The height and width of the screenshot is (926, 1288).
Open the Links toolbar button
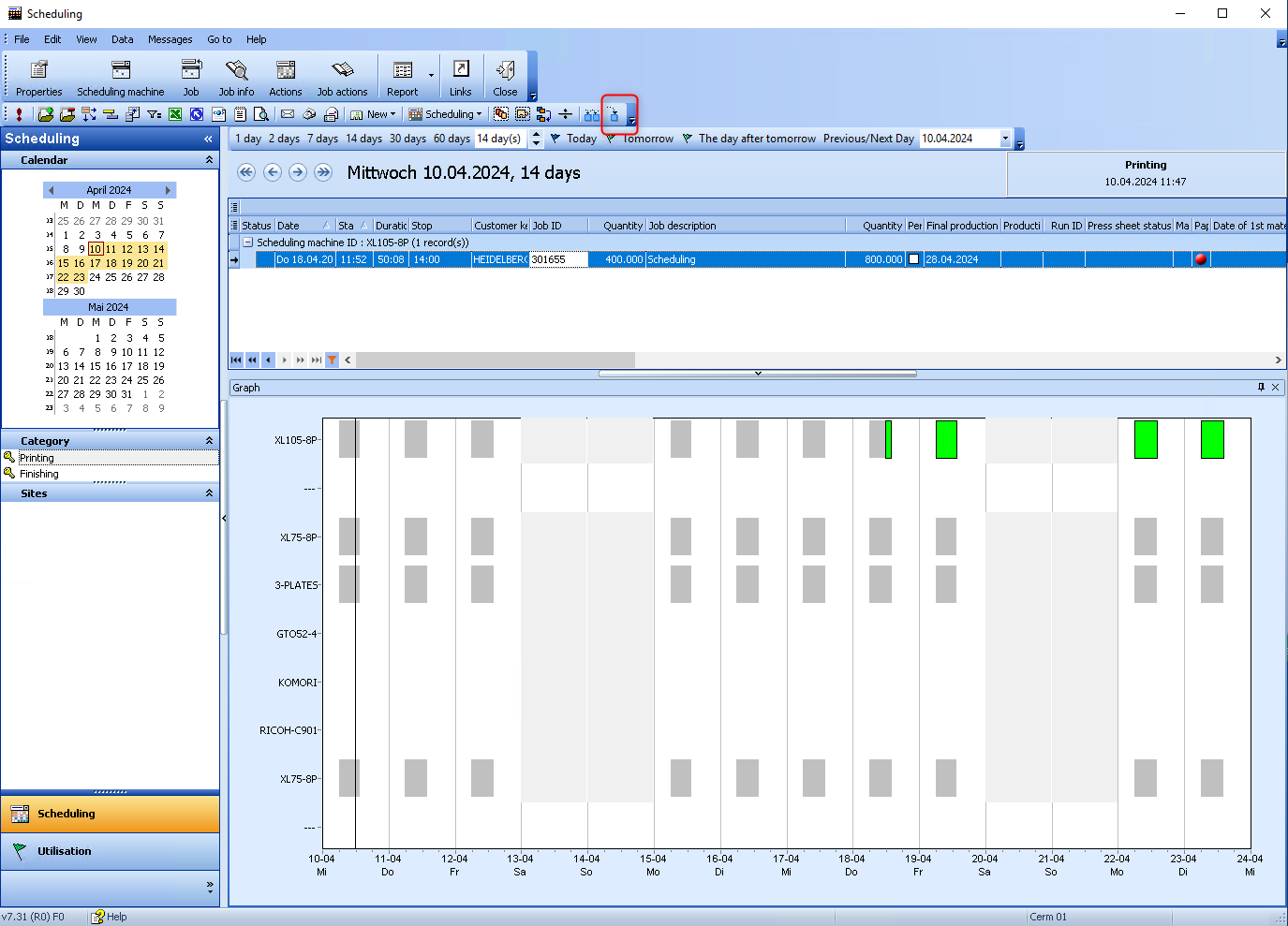(x=461, y=78)
